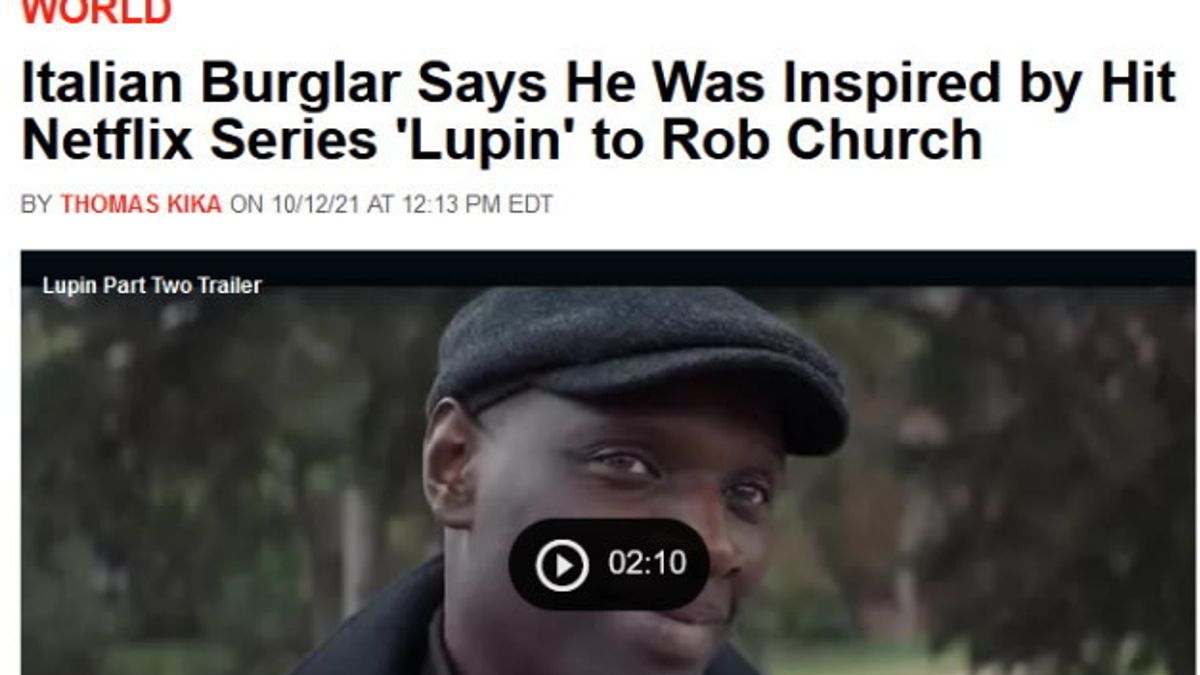Viewport: 1200px width, 675px height.
Task: Select the 'Lupin Part Two Trailer' video title
Action: 152,286
